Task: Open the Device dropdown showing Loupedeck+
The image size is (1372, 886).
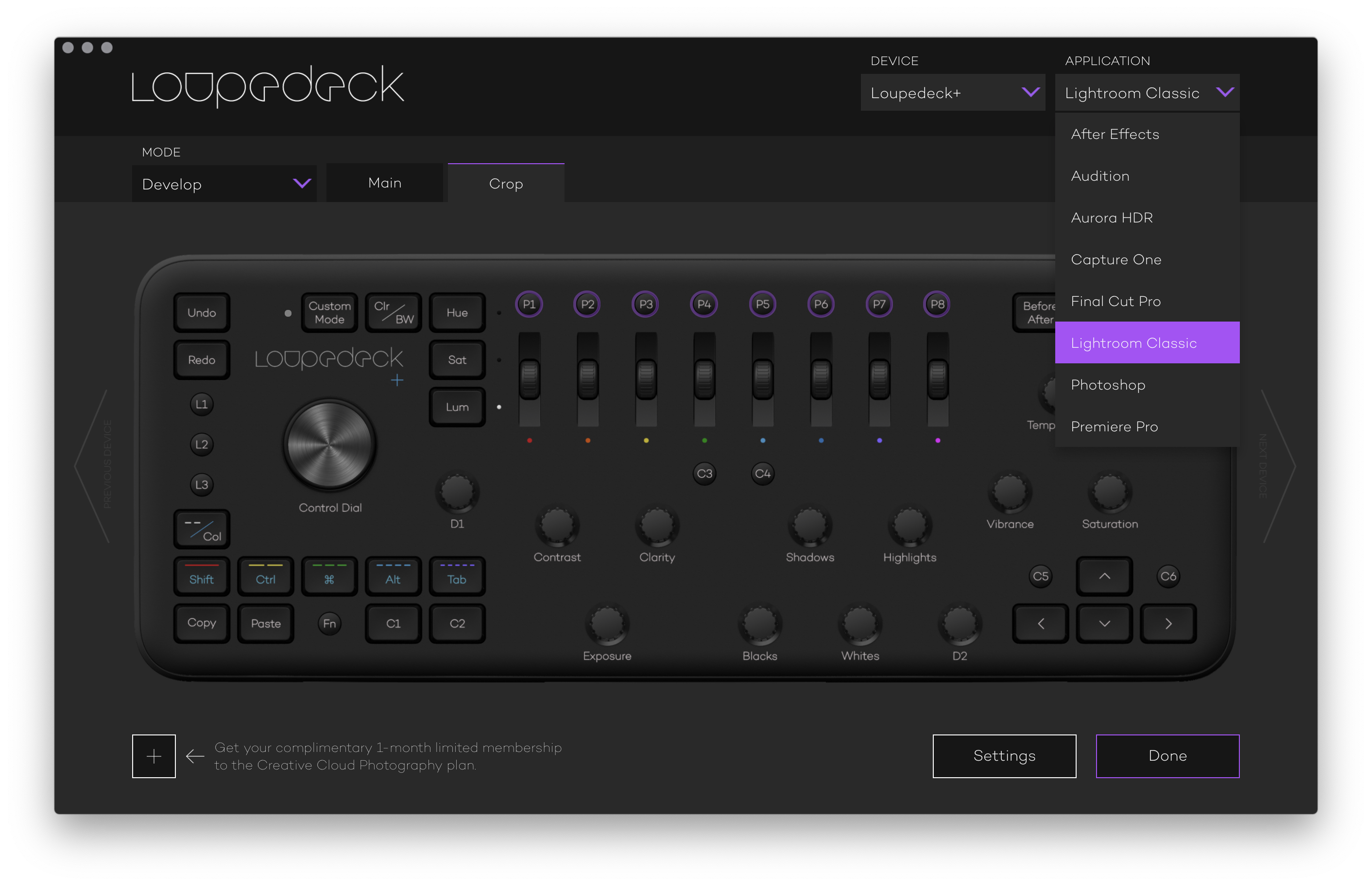Action: click(x=952, y=93)
